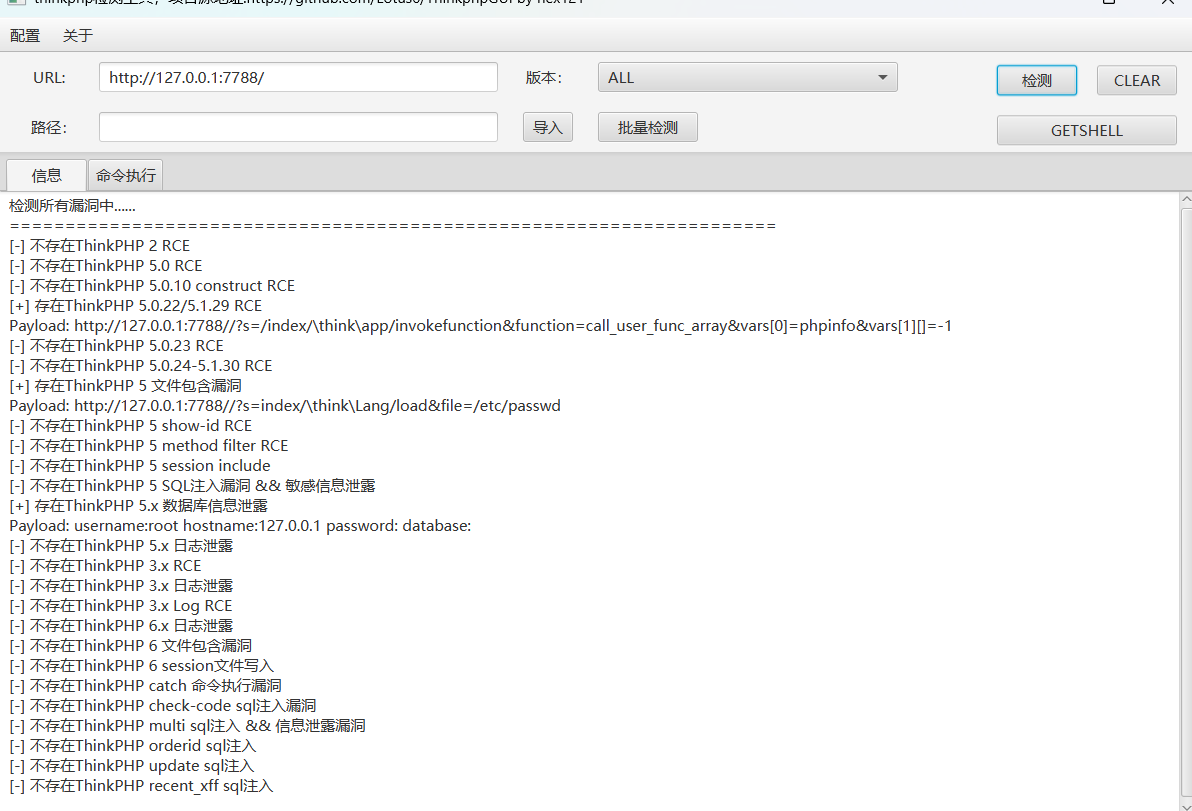Open the 版本 ALL dropdown
Screen dimensions: 1192x811
click(747, 78)
